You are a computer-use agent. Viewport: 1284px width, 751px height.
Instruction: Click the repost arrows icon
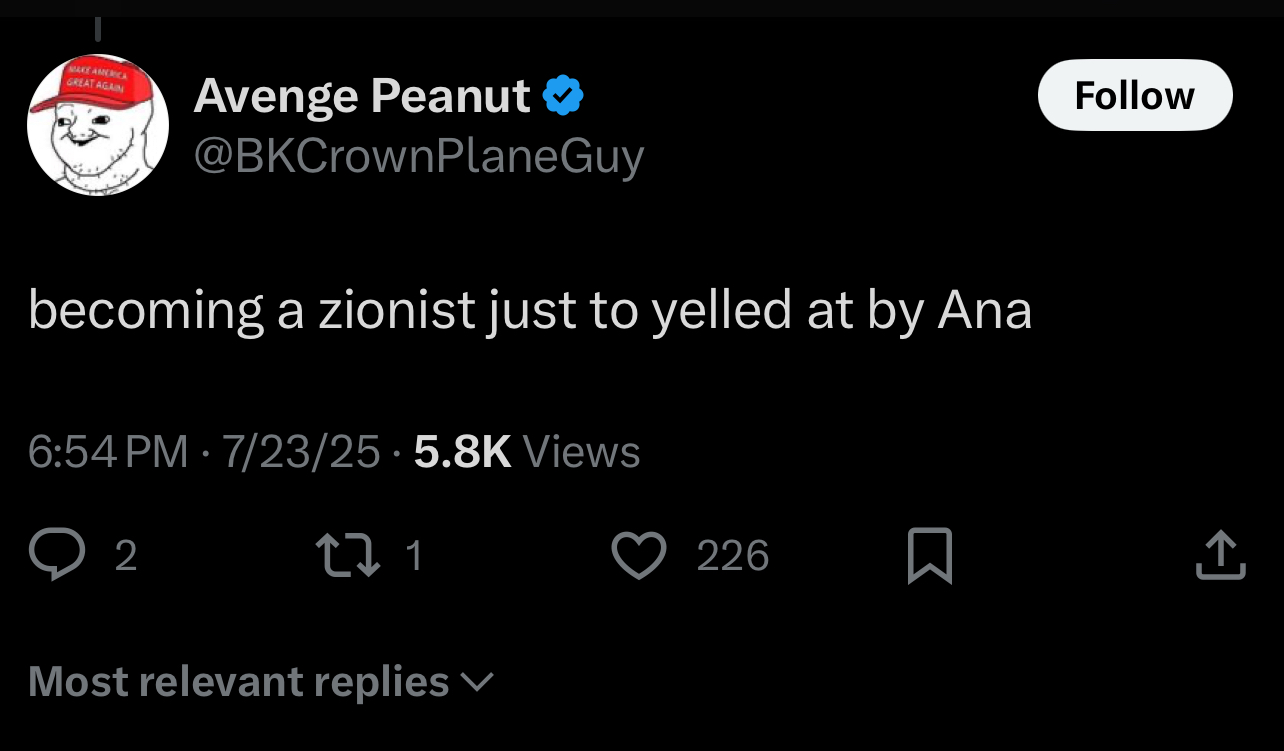click(347, 555)
